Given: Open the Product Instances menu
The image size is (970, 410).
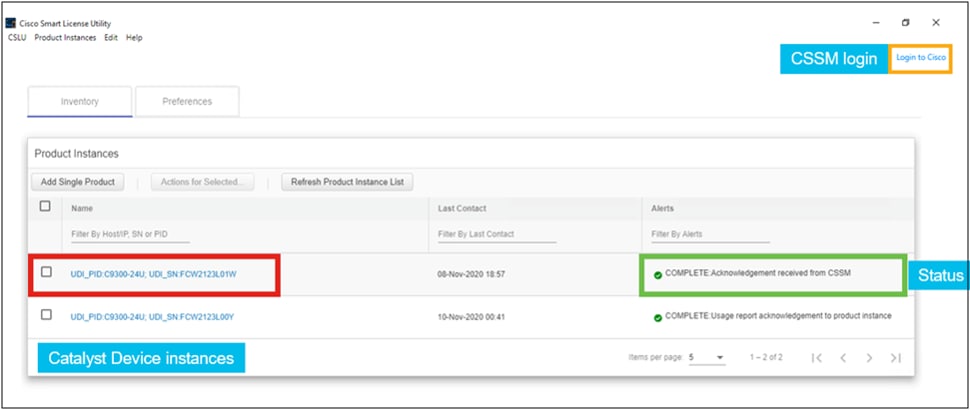Looking at the screenshot, I should tap(66, 38).
